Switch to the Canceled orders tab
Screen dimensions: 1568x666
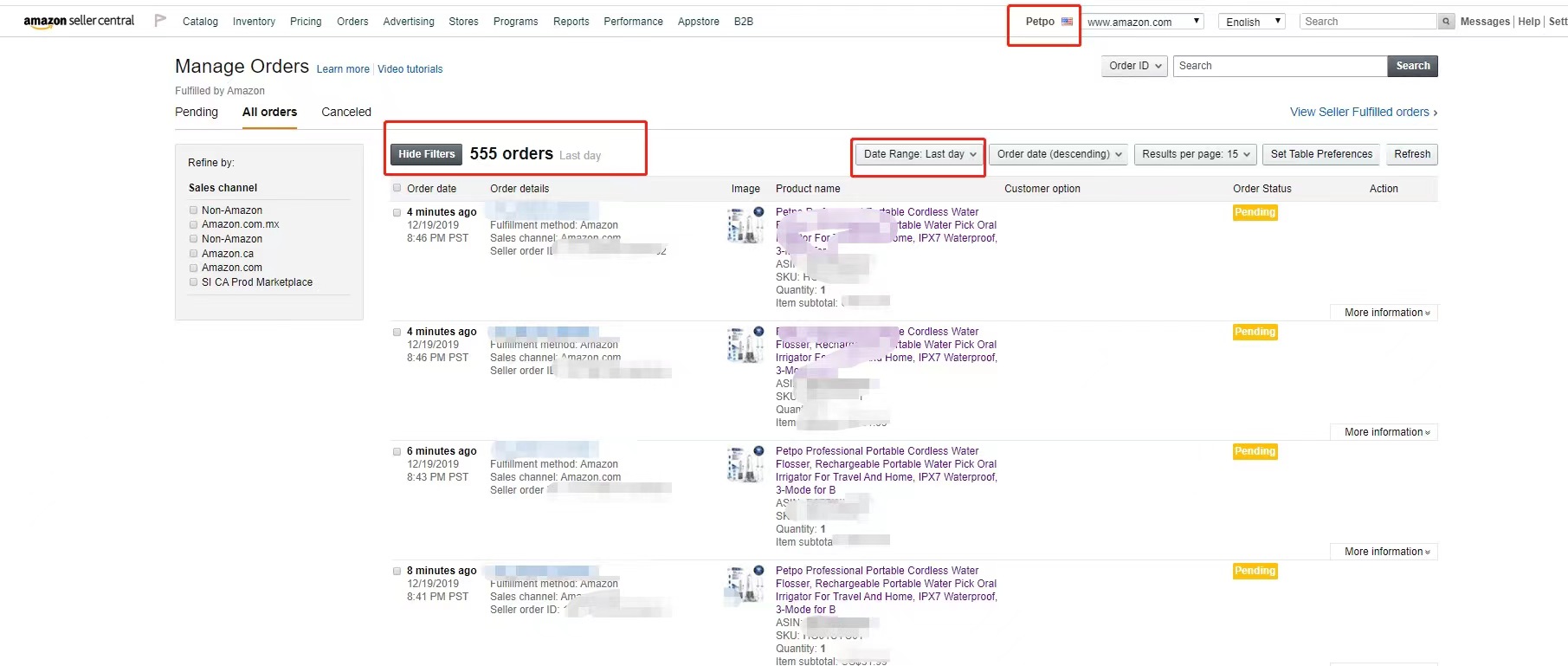click(x=346, y=112)
